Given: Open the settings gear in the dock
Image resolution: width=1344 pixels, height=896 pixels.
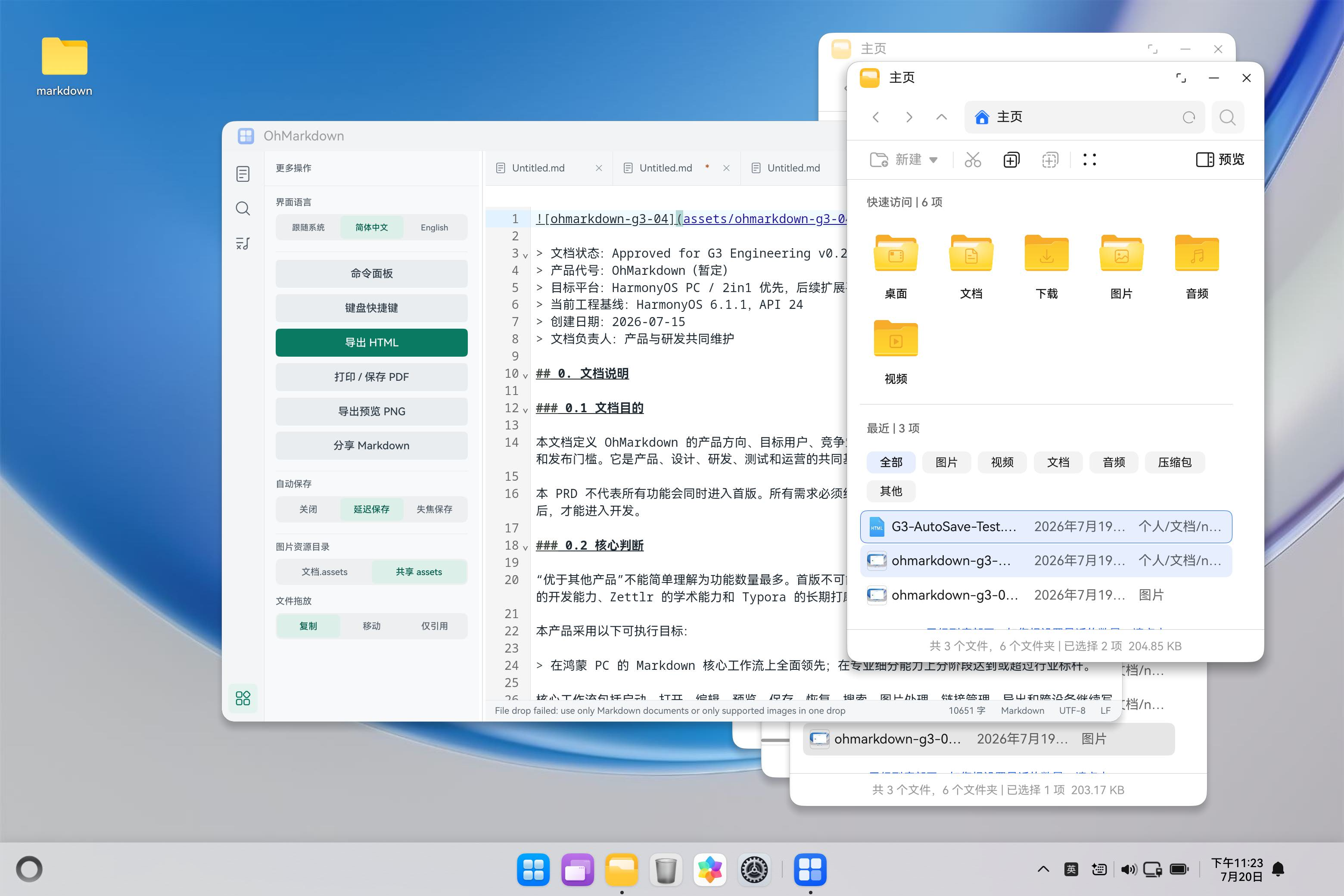Looking at the screenshot, I should [x=754, y=870].
